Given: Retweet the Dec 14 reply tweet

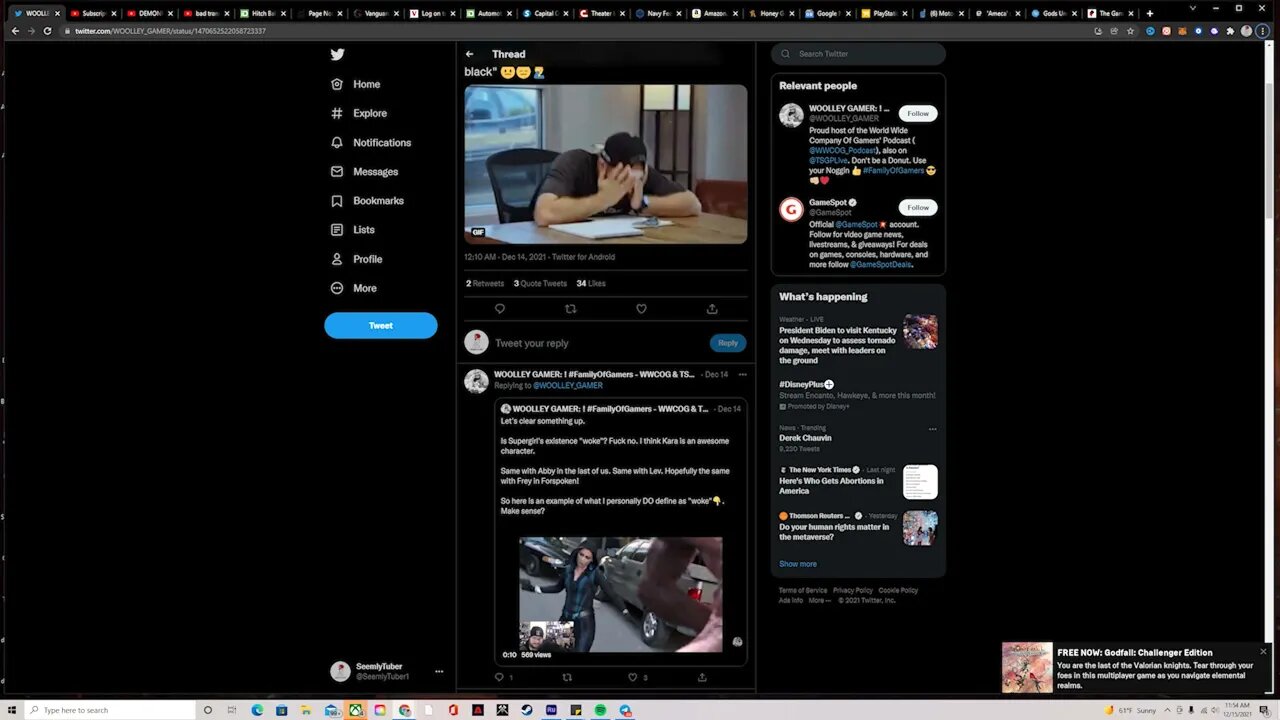Looking at the screenshot, I should 567,677.
